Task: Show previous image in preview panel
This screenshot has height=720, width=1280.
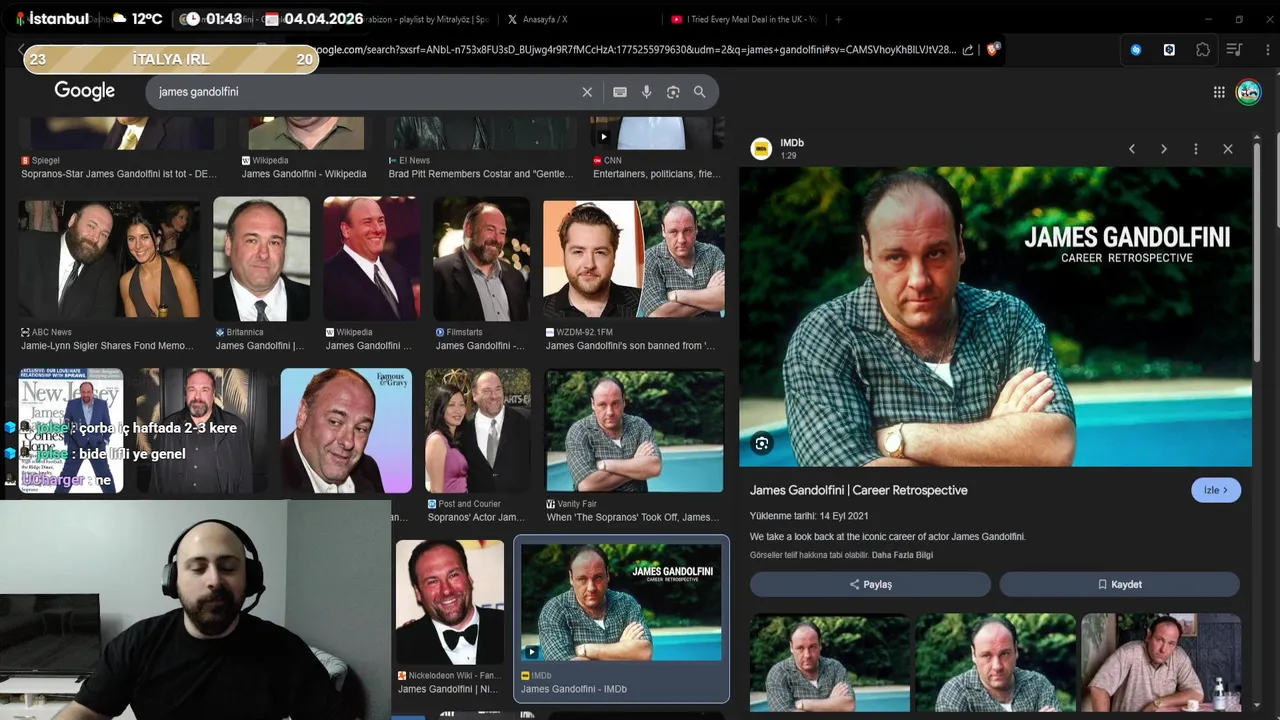Action: click(1132, 149)
